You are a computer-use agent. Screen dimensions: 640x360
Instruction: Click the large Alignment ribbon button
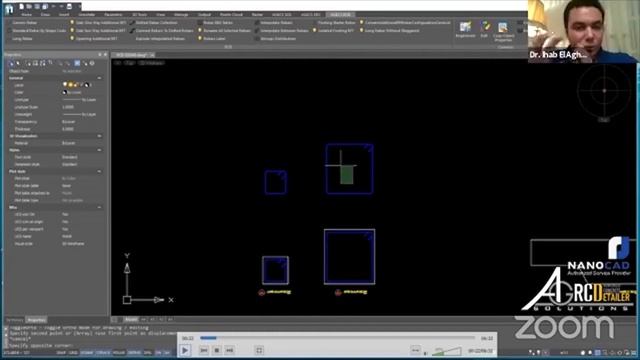tap(465, 30)
